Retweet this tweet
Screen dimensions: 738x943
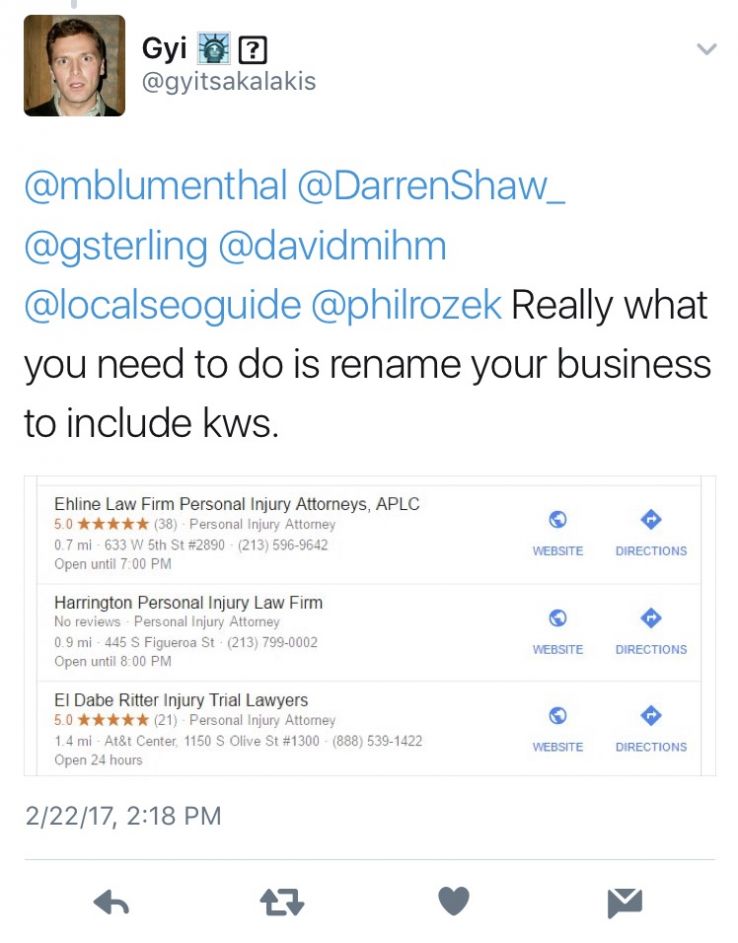pos(282,902)
